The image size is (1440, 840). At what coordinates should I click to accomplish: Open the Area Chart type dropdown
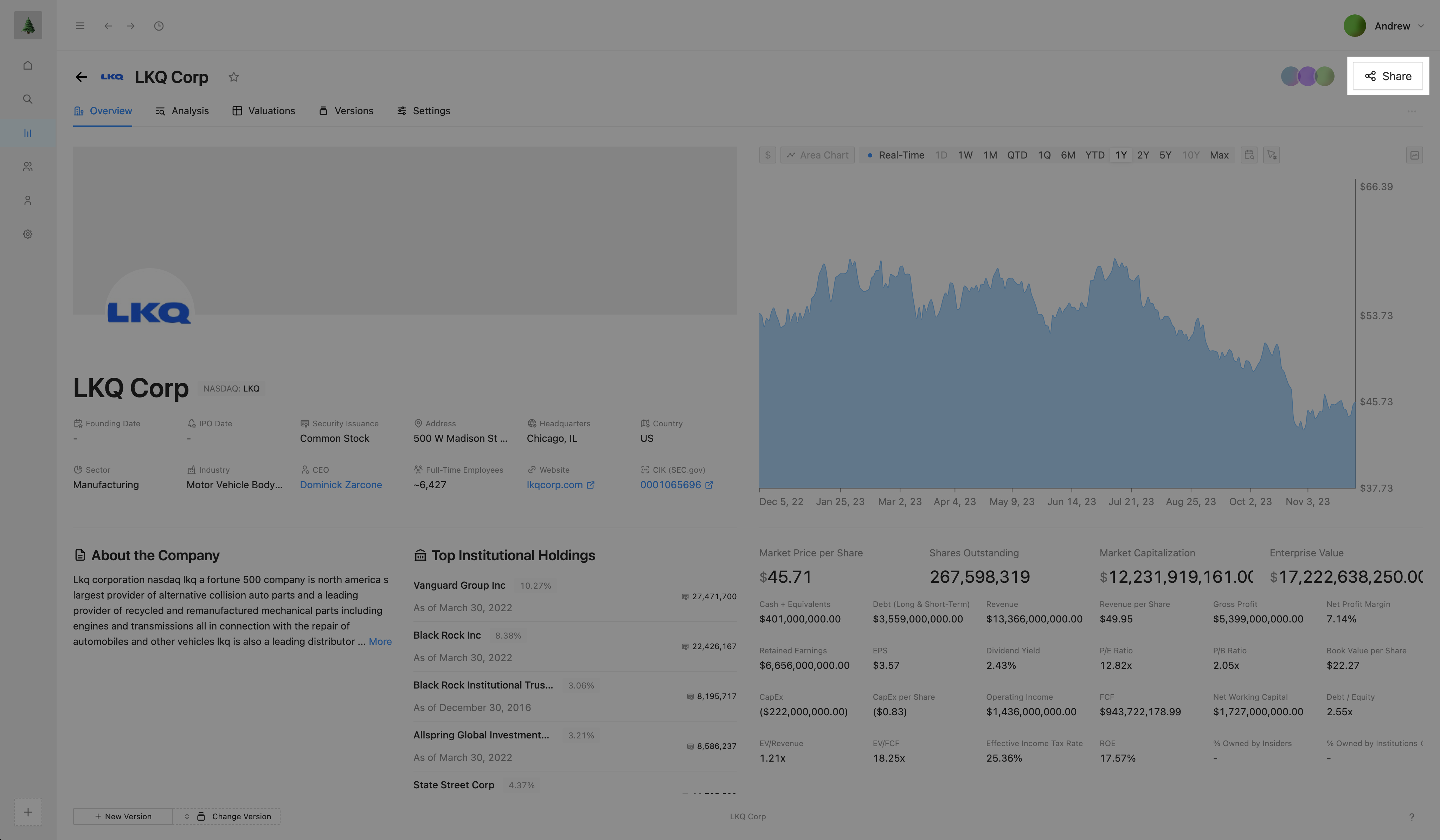tap(817, 155)
